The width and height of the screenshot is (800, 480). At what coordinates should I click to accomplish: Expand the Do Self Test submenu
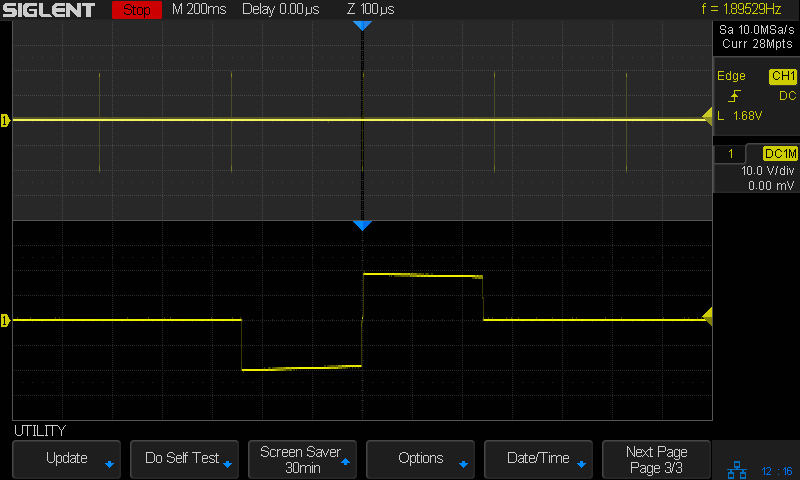pos(184,459)
